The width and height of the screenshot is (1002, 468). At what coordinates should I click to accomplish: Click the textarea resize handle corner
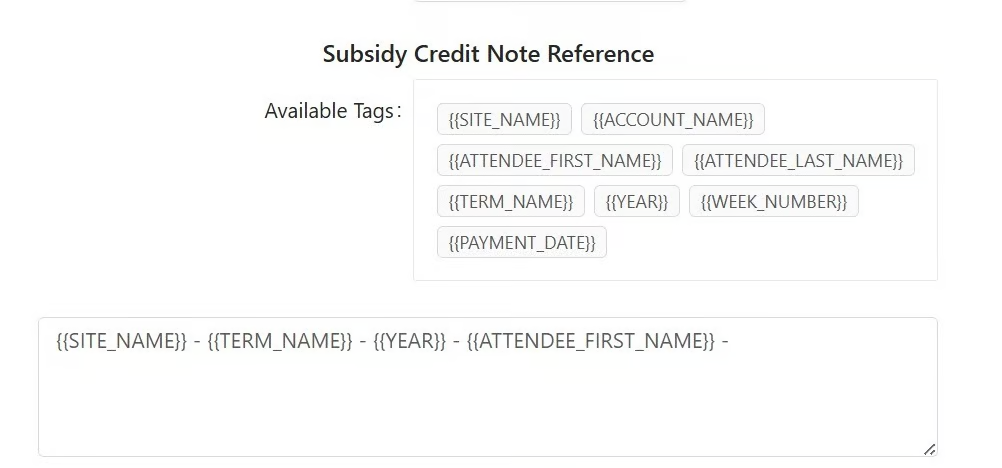[929, 449]
